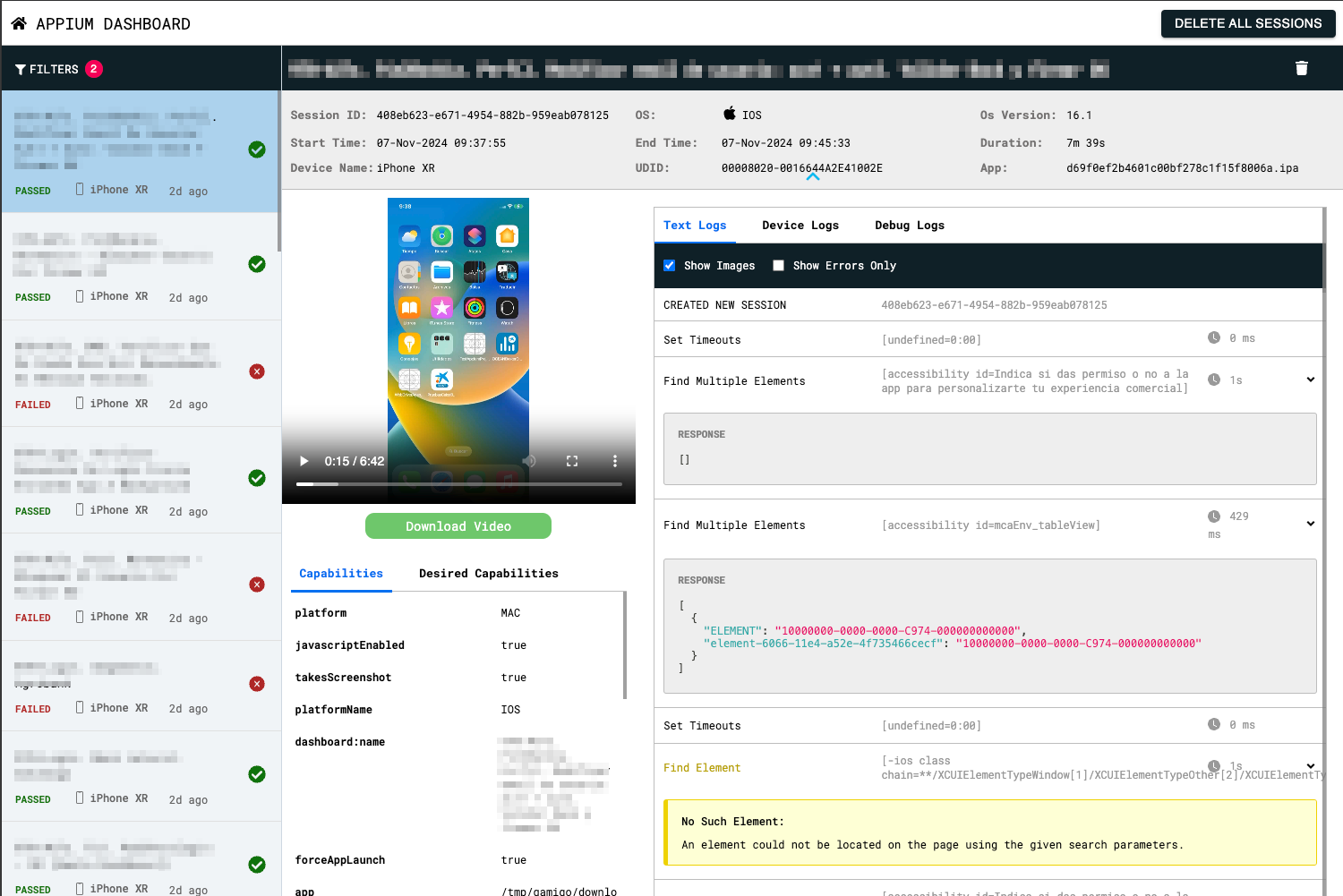The width and height of the screenshot is (1343, 896).
Task: Uncheck the Show Images checkbox
Action: (669, 266)
